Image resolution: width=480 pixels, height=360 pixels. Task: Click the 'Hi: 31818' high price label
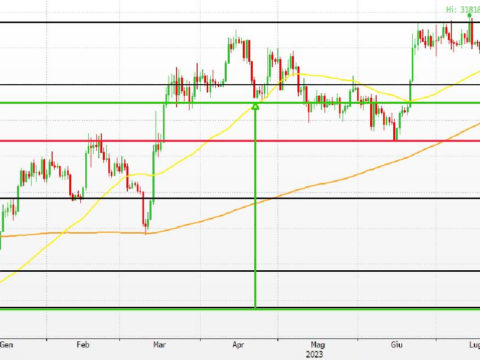click(x=463, y=9)
